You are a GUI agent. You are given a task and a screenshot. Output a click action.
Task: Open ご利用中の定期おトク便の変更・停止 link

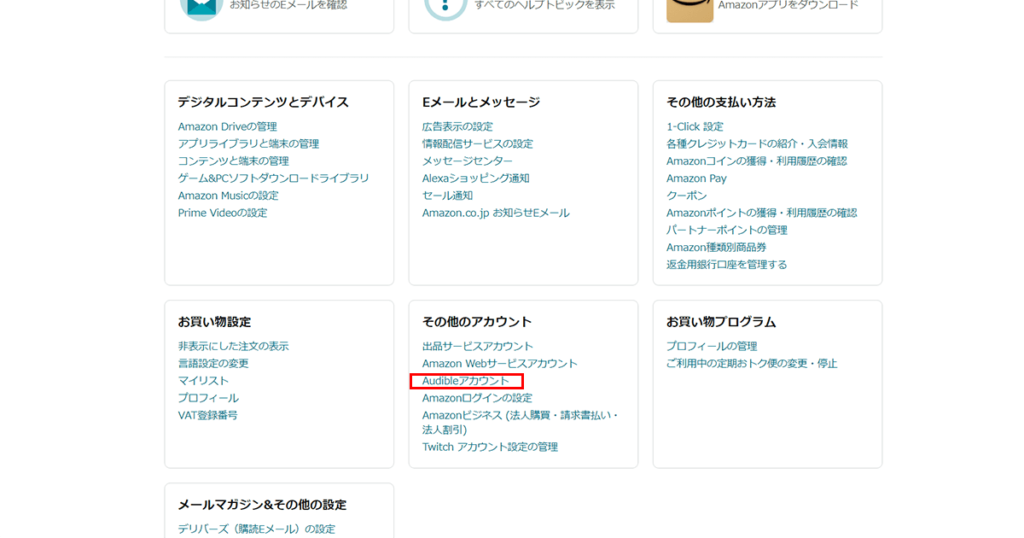[752, 363]
